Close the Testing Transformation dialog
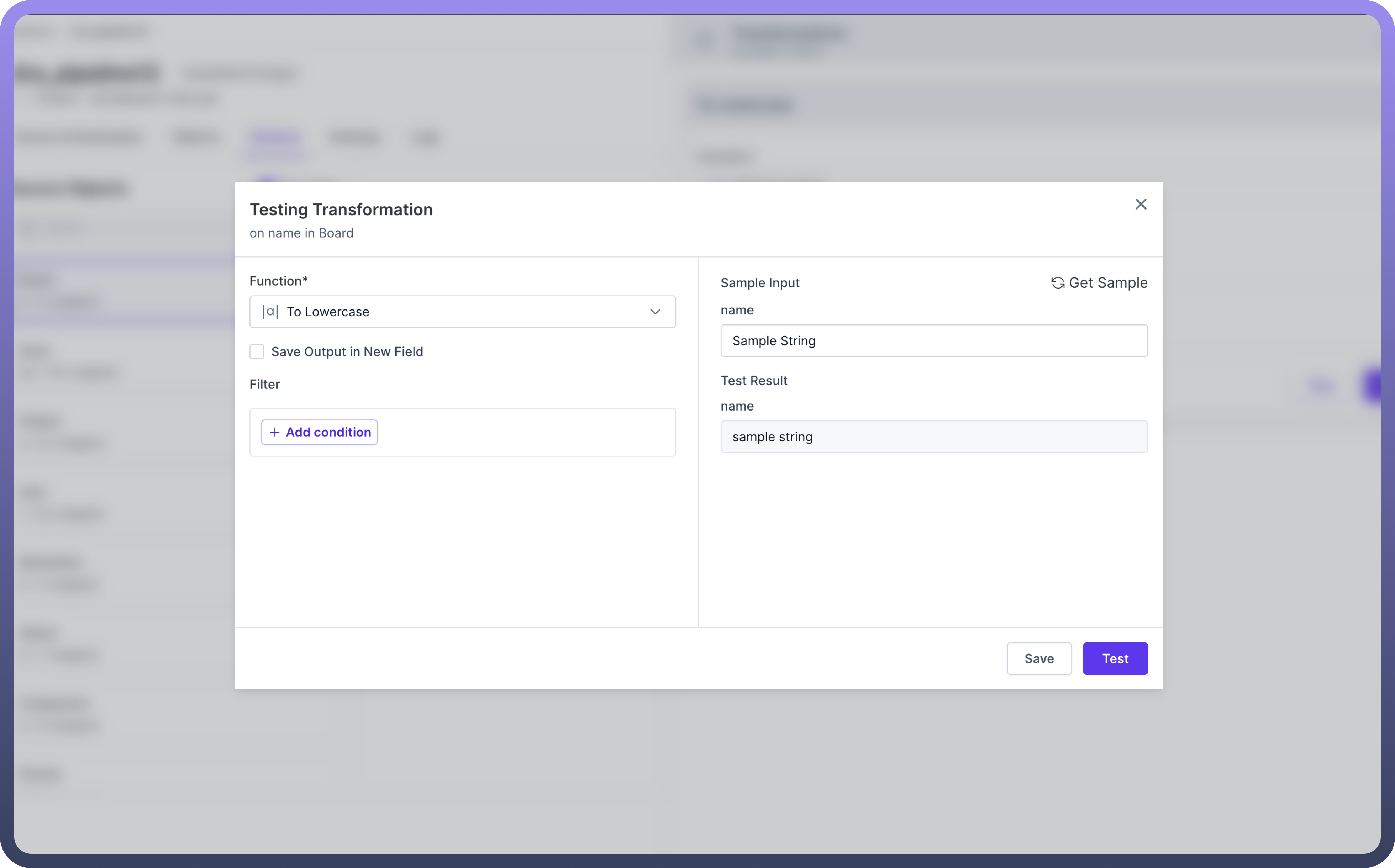This screenshot has width=1395, height=868. point(1141,204)
